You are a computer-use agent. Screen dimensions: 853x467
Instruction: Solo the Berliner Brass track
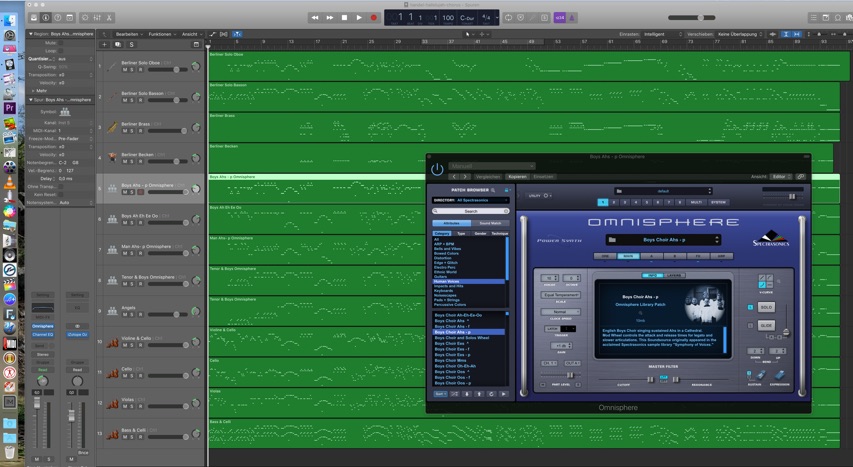(132, 131)
